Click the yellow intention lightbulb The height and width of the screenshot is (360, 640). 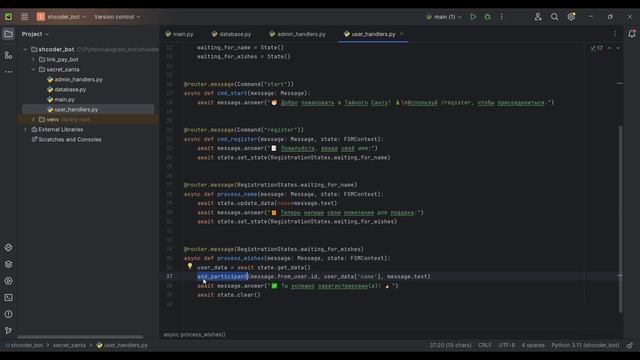click(190, 266)
